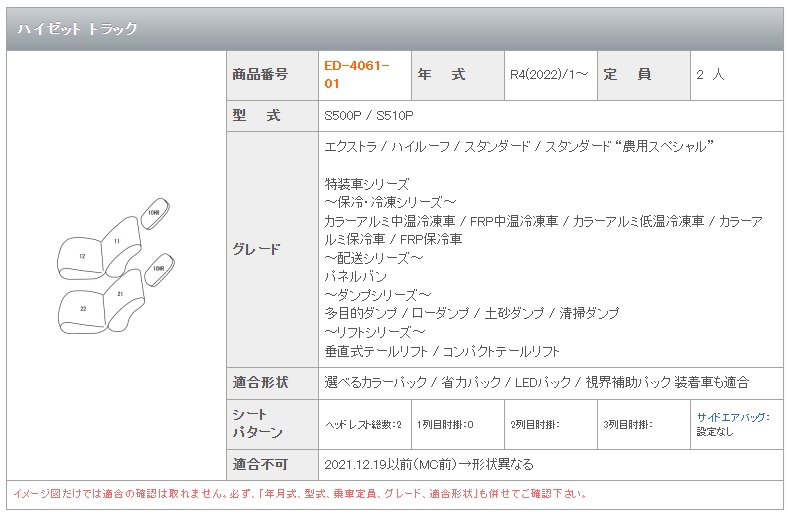Select the 2 人 capacity value
Viewport: 788px width, 514px height.
(x=710, y=75)
